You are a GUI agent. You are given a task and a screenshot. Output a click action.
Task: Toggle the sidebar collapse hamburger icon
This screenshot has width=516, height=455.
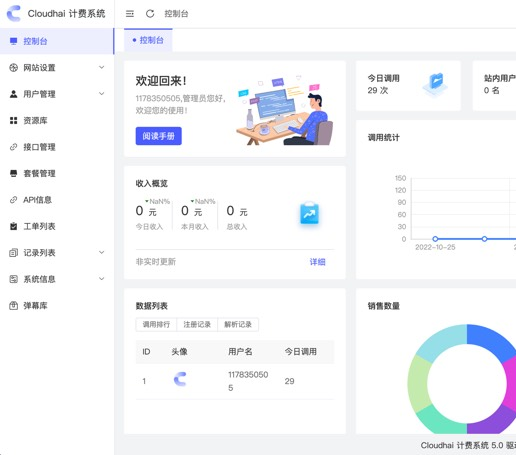point(130,14)
